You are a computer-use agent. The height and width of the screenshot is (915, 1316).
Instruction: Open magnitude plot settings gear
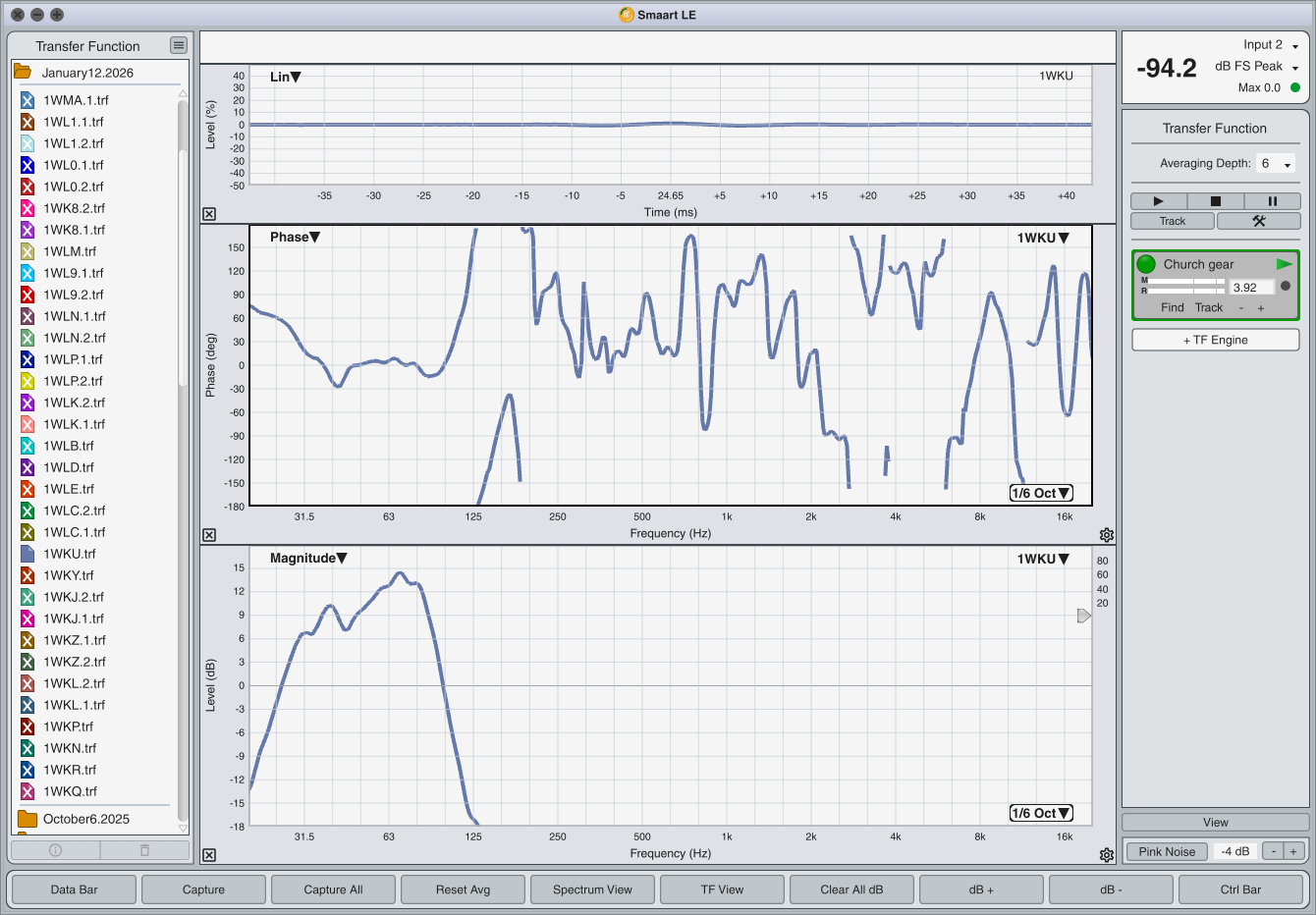tap(1107, 855)
